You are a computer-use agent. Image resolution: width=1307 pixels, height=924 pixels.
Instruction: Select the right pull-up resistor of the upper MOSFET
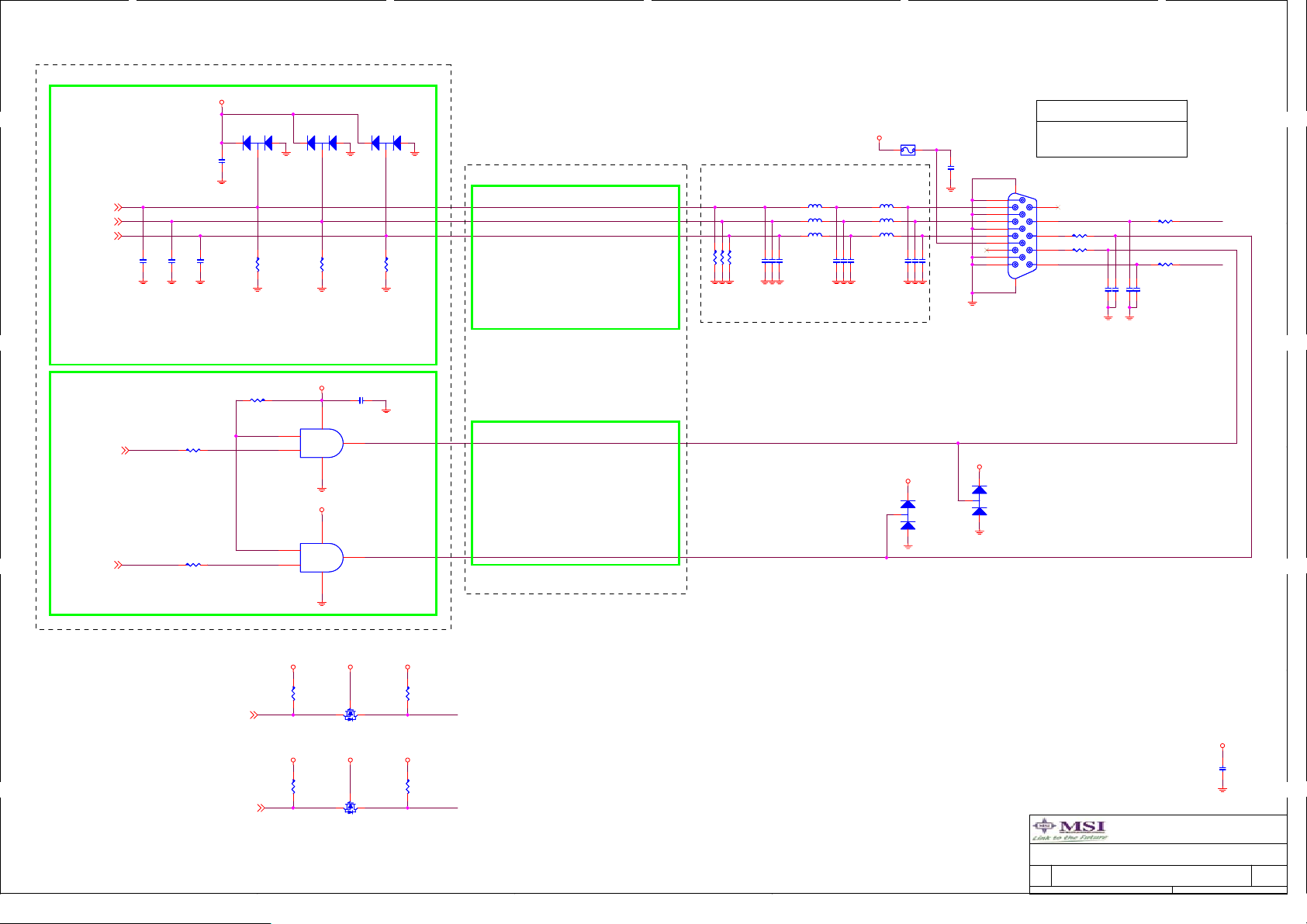[x=408, y=693]
